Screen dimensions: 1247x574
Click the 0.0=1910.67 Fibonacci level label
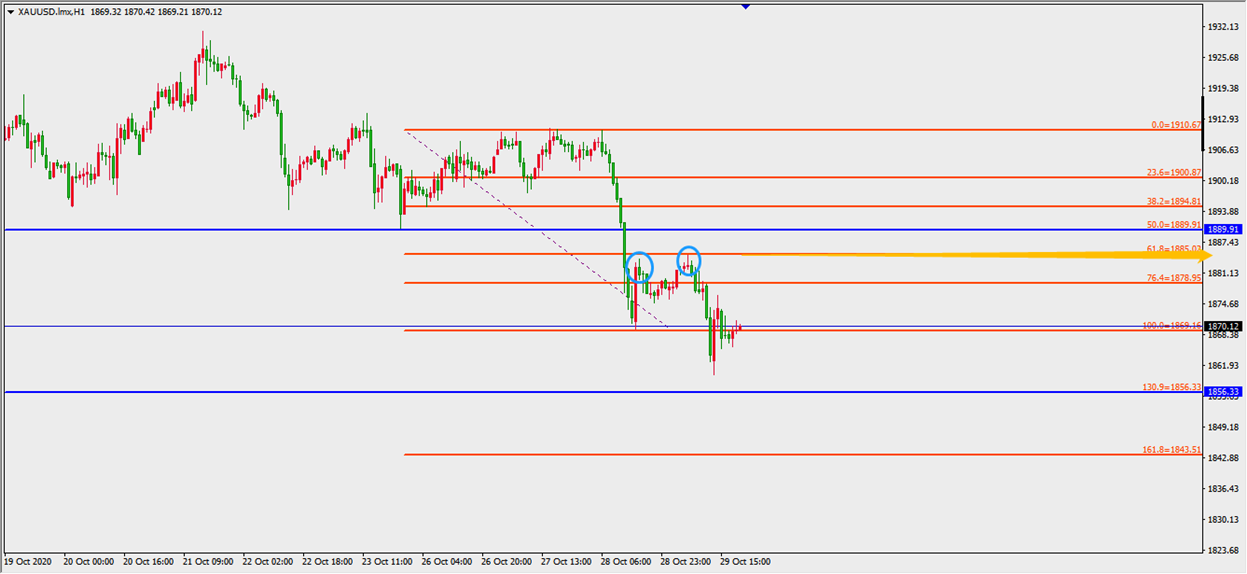click(x=1175, y=125)
